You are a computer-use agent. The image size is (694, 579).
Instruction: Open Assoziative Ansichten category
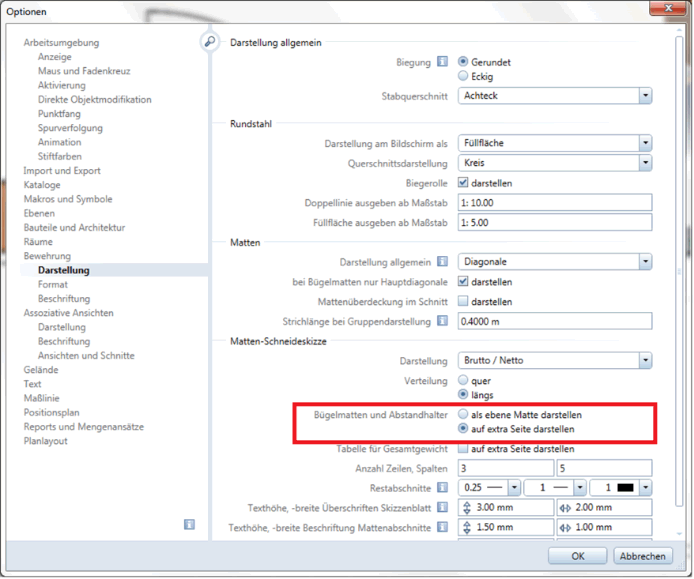[69, 313]
